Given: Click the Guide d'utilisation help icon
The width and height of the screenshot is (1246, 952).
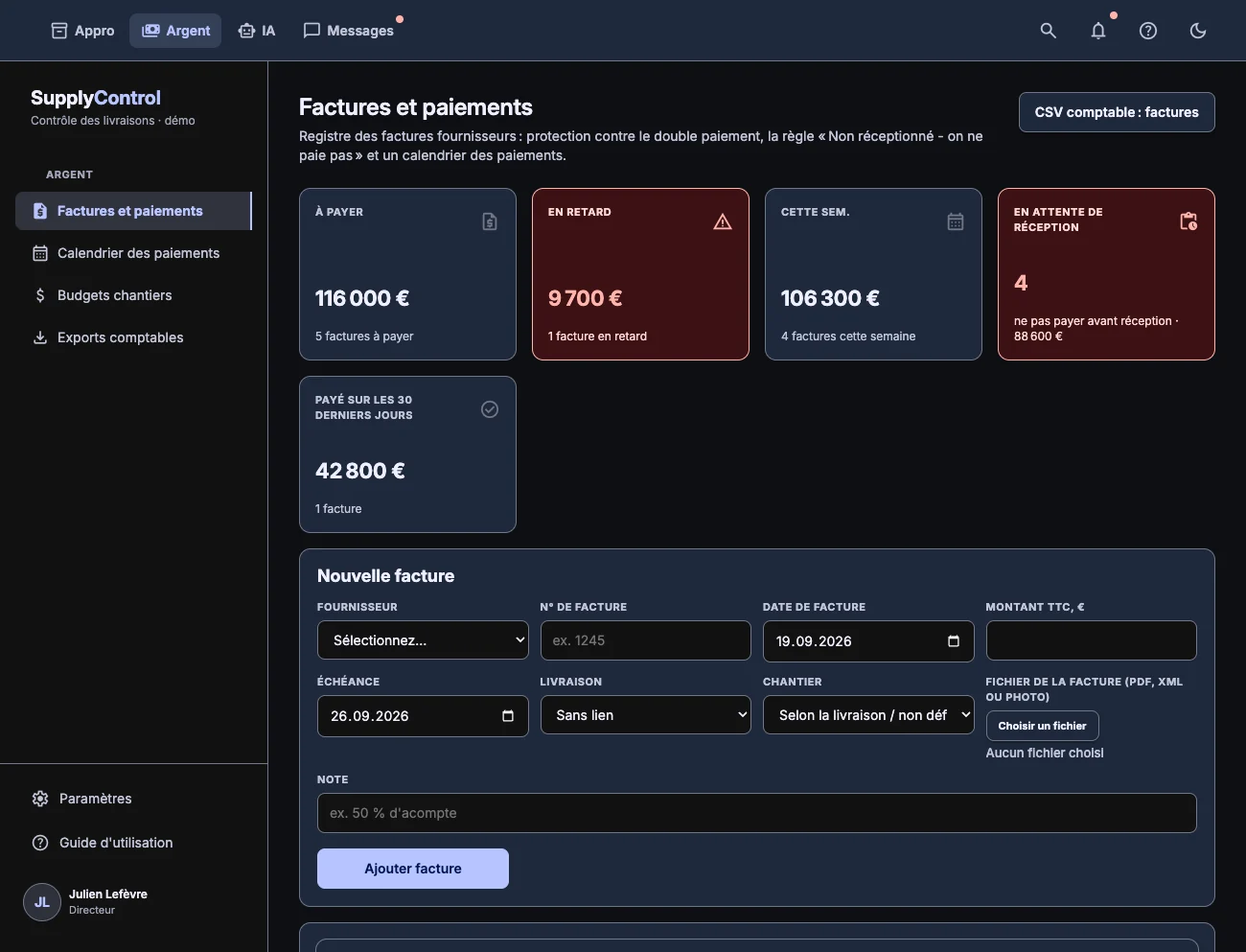Looking at the screenshot, I should point(40,843).
